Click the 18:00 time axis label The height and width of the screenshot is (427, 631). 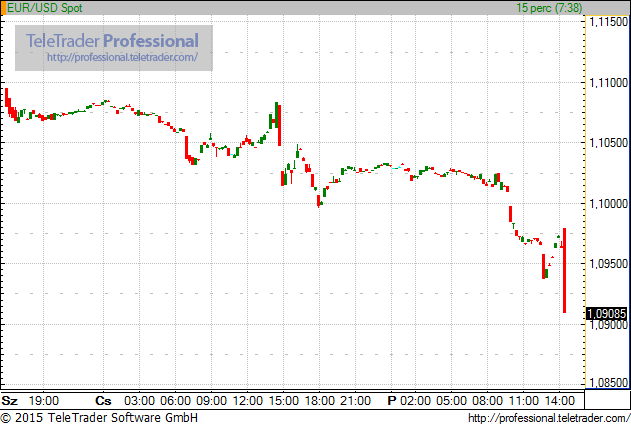click(320, 401)
